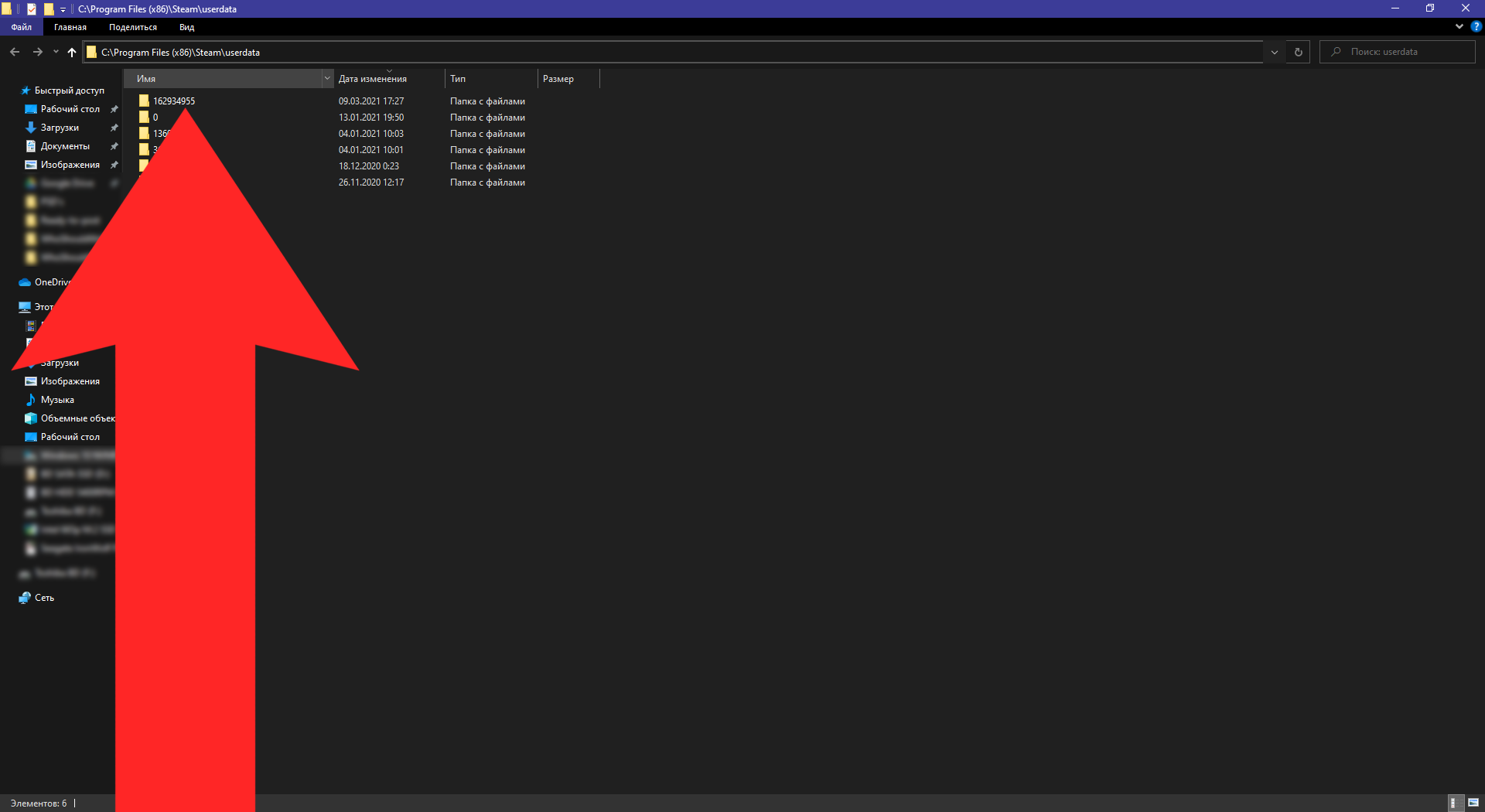Click the address bar path field

click(673, 52)
